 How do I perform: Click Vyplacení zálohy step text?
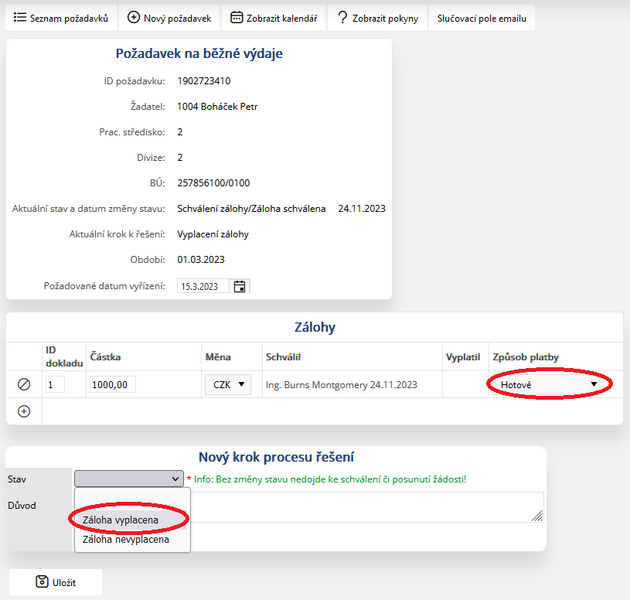[213, 234]
